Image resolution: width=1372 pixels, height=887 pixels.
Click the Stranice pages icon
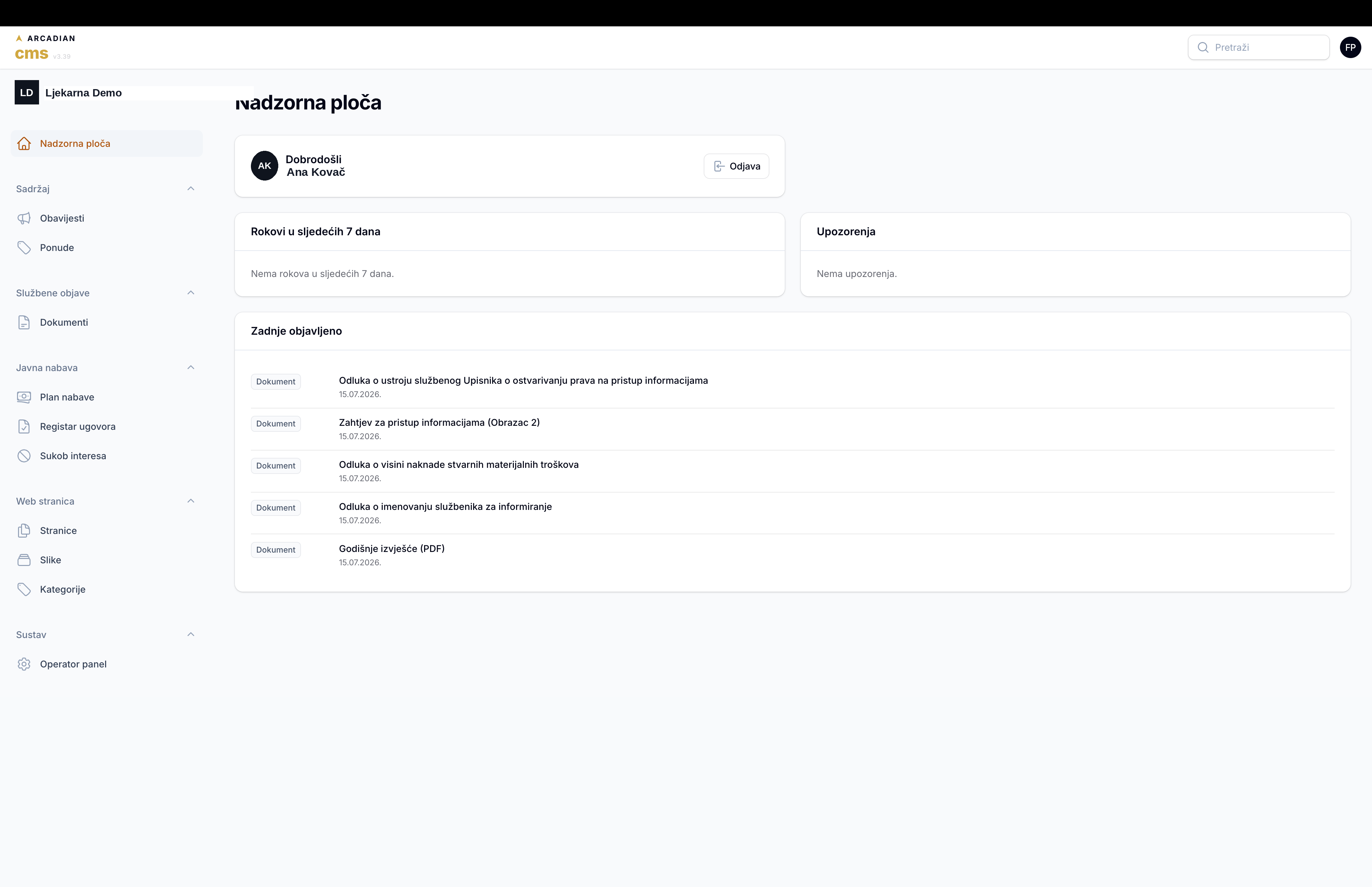pyautogui.click(x=24, y=531)
